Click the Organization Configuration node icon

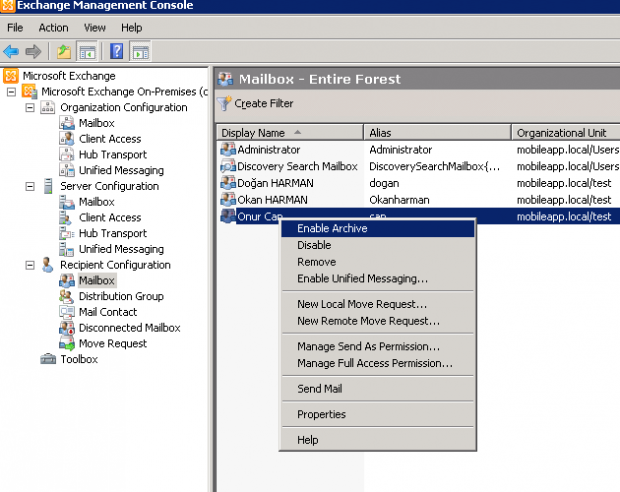click(x=48, y=108)
